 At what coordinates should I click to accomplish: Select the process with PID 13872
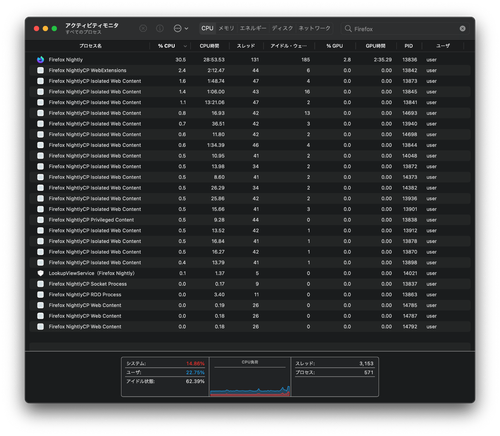pyautogui.click(x=250, y=166)
